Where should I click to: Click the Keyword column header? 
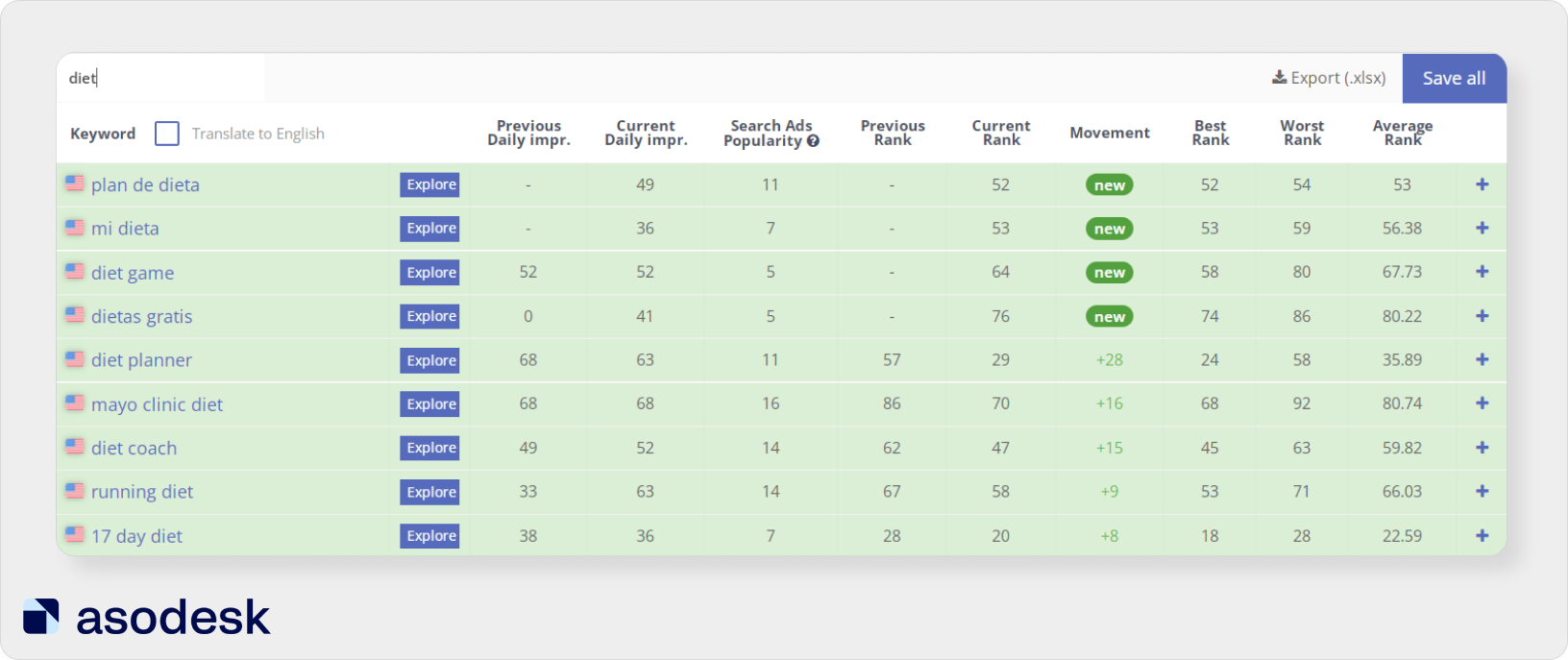click(102, 134)
